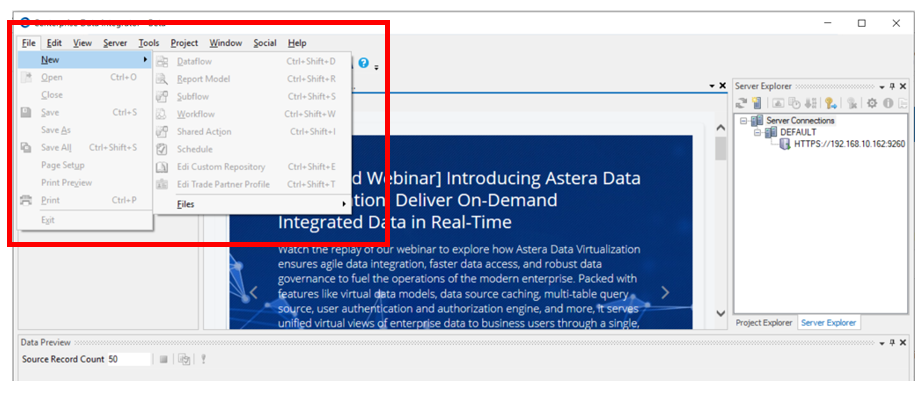Click the Source Record Count field
This screenshot has width=922, height=400.
click(x=129, y=359)
